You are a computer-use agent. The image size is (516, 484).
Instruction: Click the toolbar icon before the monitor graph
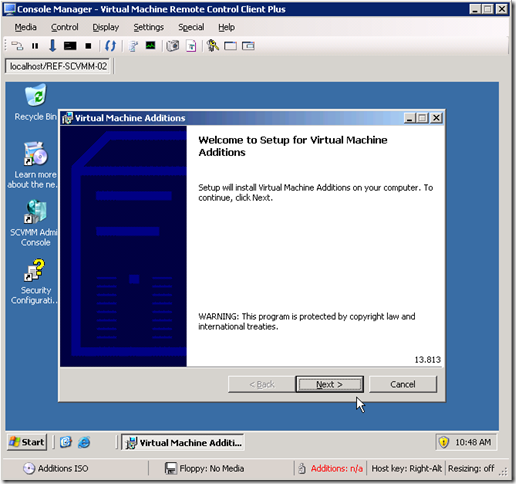click(x=133, y=46)
